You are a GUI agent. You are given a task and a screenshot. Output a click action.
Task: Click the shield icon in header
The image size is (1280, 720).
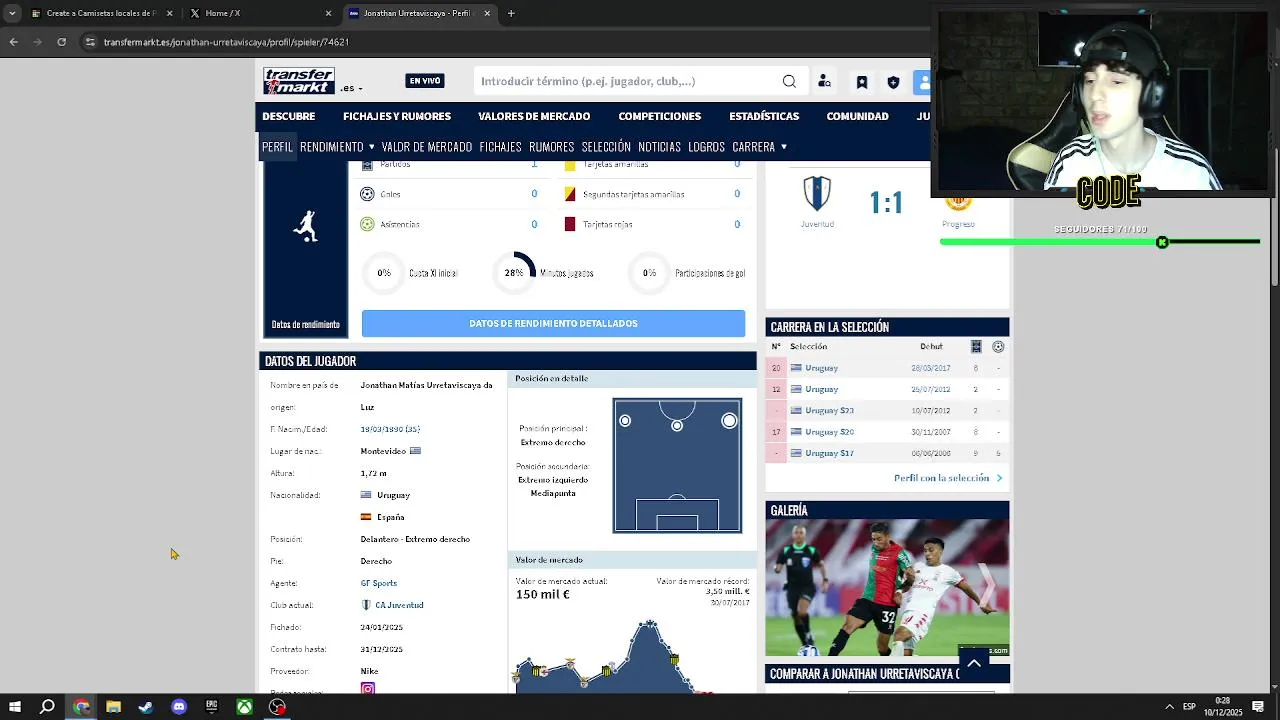pyautogui.click(x=893, y=82)
